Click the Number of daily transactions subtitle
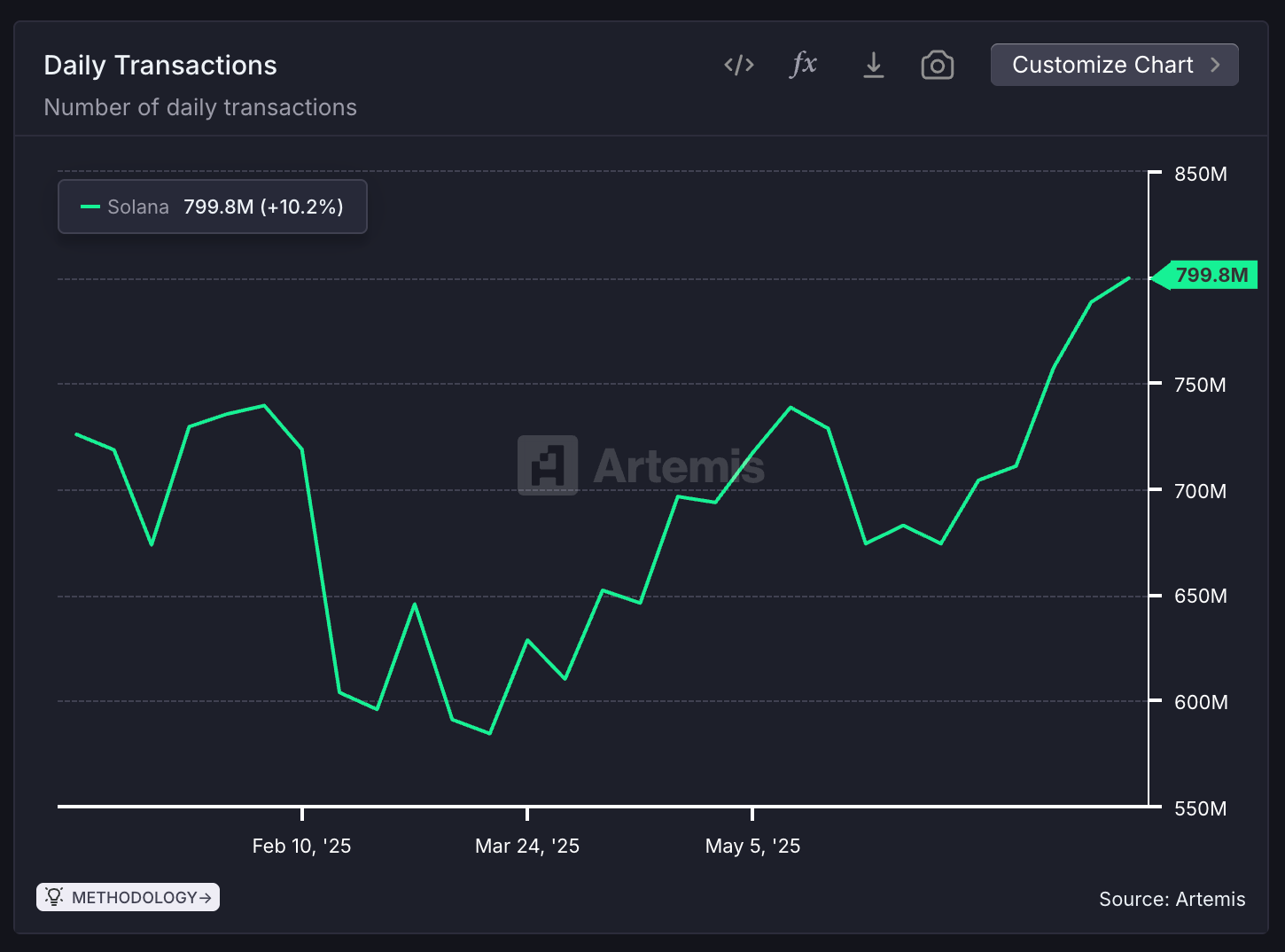Viewport: 1285px width, 952px height. click(x=200, y=107)
